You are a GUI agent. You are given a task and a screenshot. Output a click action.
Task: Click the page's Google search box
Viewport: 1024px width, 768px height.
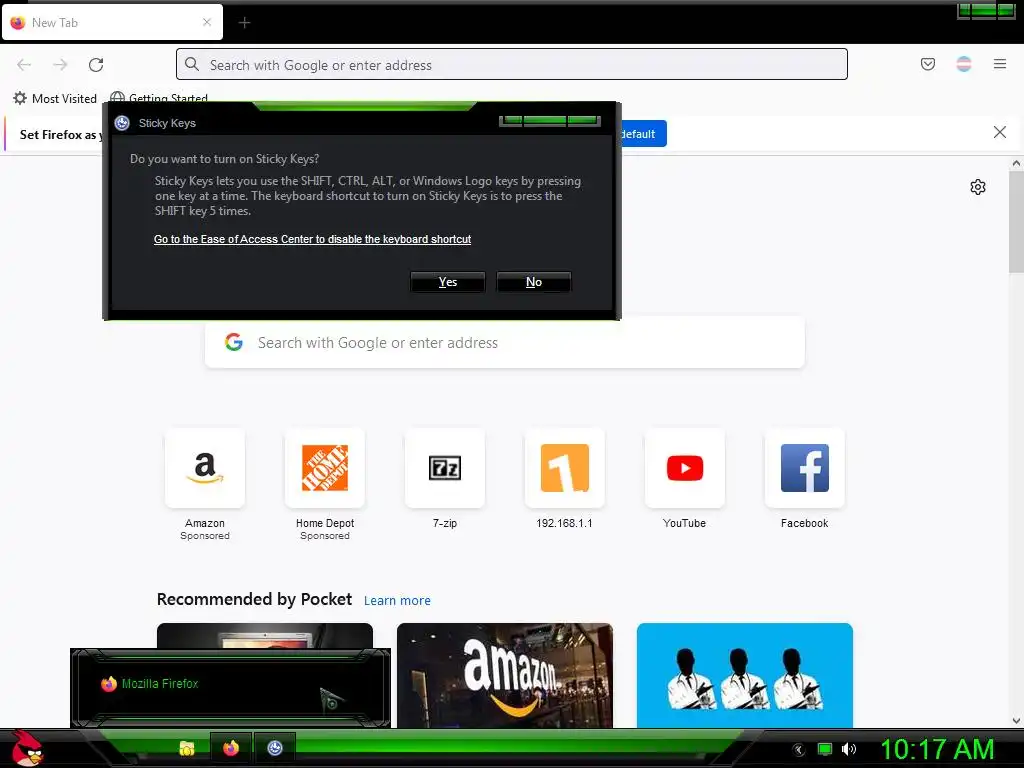[504, 343]
